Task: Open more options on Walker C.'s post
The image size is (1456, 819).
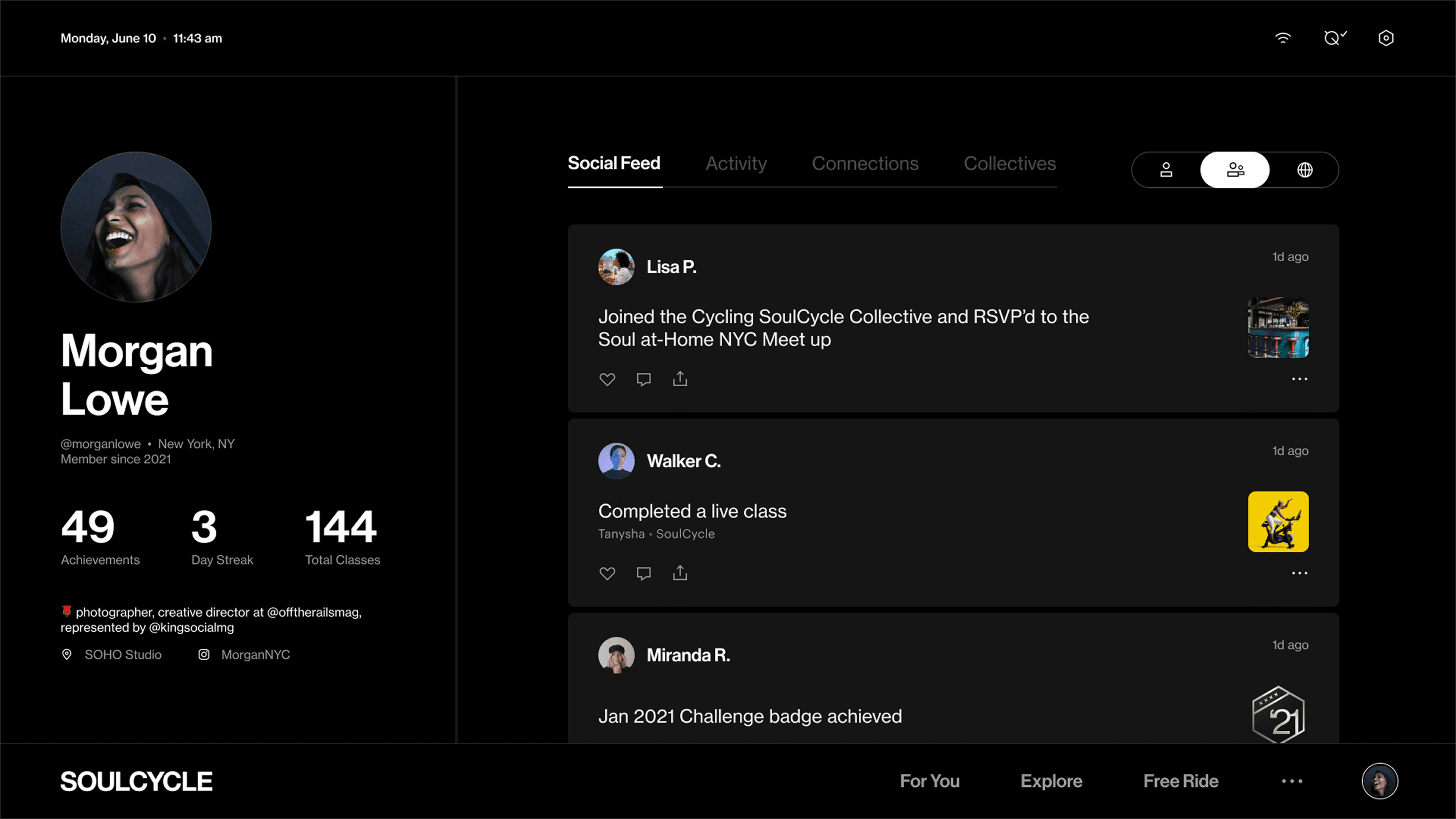Action: (x=1299, y=573)
